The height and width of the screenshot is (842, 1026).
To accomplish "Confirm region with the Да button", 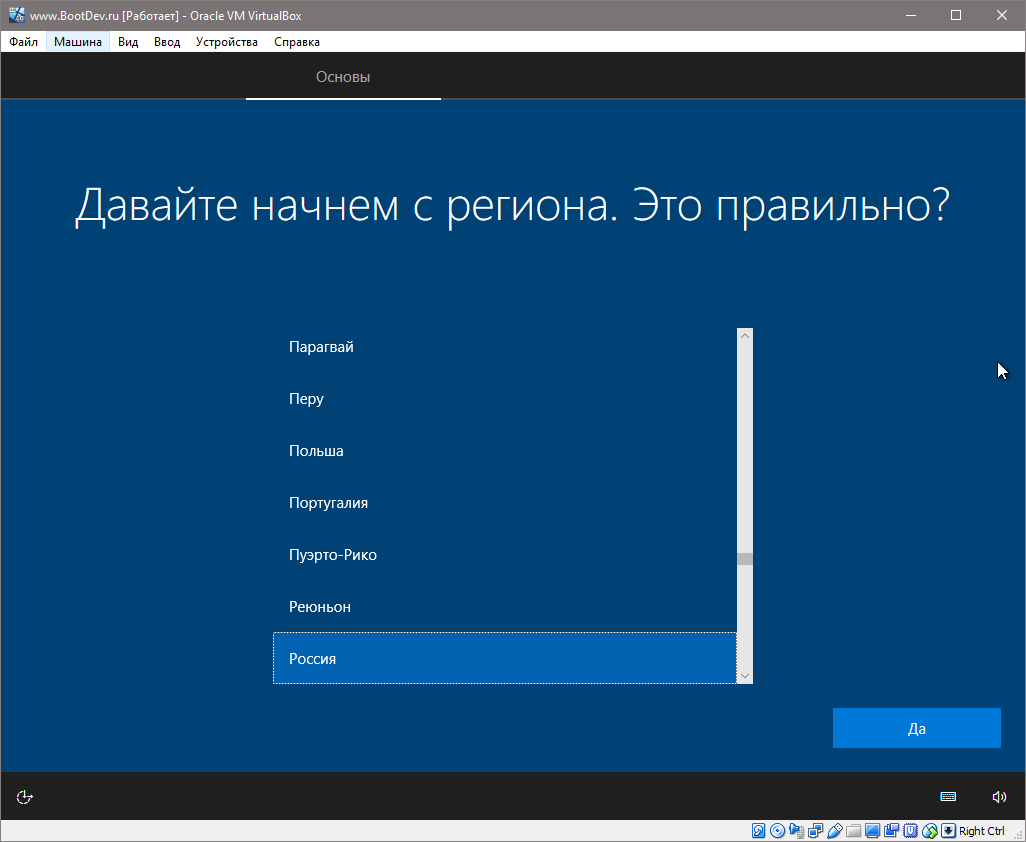I will point(917,728).
